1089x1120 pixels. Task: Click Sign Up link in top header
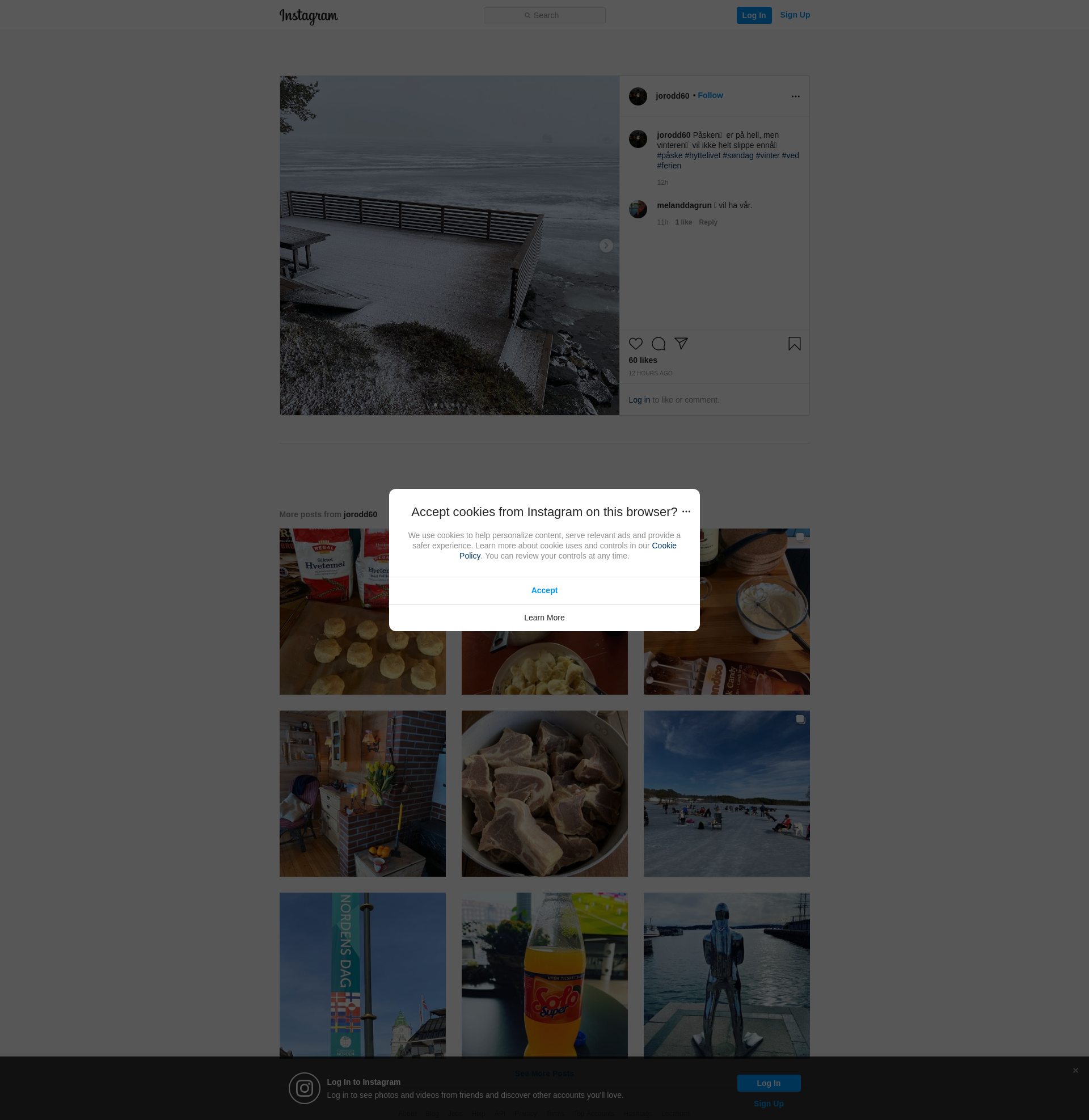click(x=795, y=15)
